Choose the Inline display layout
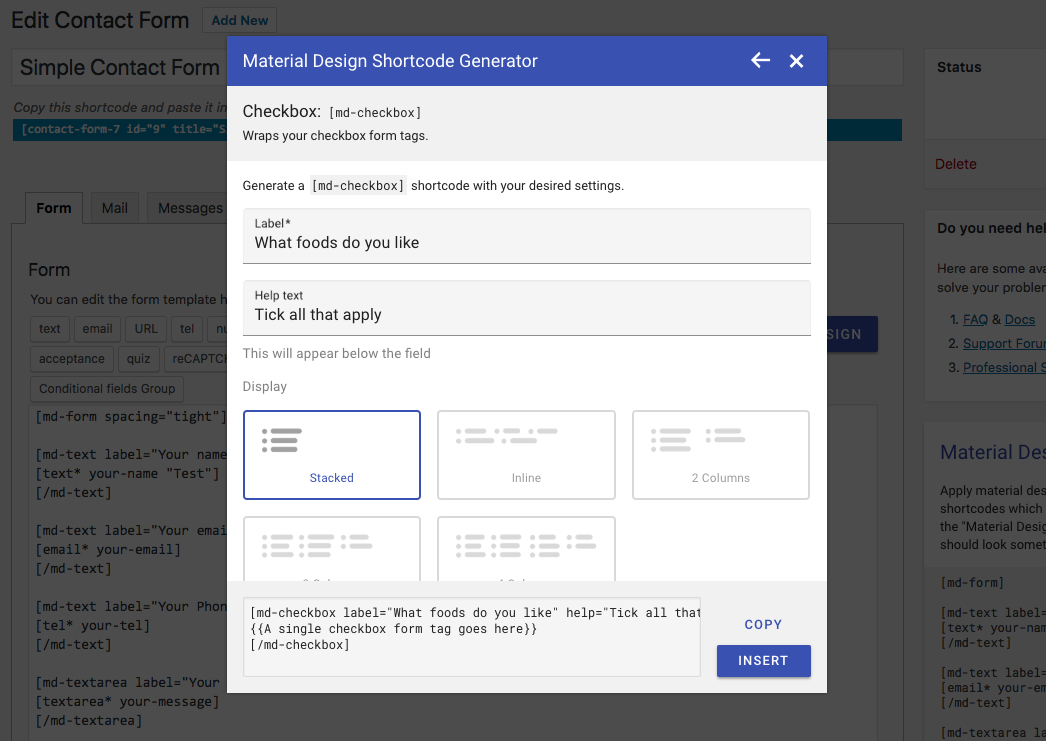Screen dimensions: 1046x741 pos(526,455)
